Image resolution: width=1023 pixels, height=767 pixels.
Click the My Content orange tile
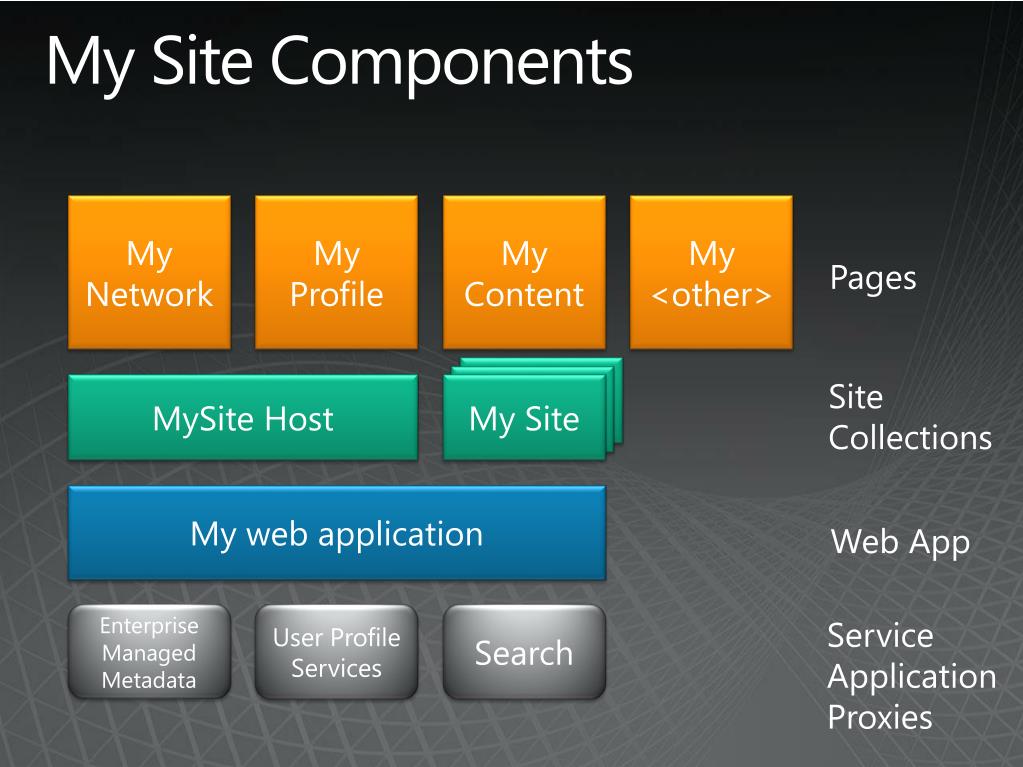[524, 273]
